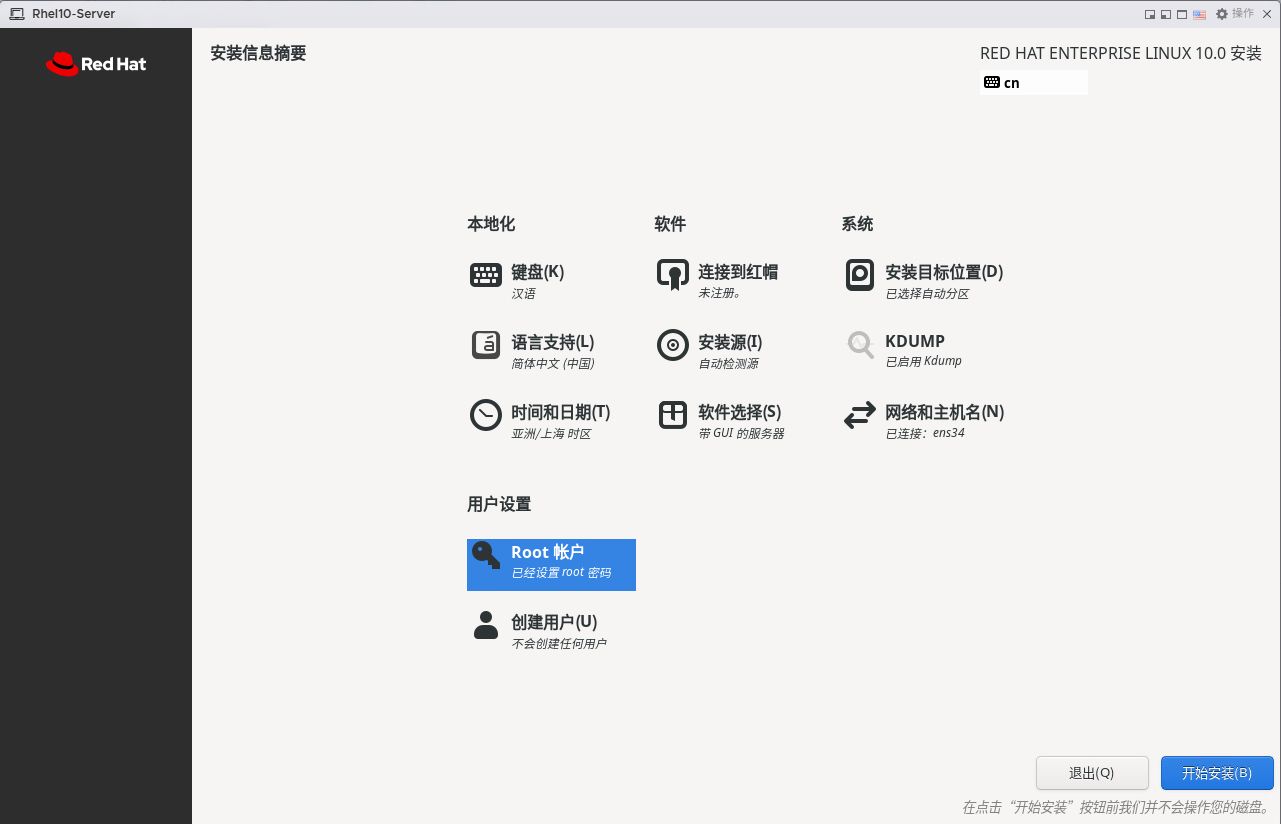Click the Red Hat logo in sidebar

click(x=96, y=64)
